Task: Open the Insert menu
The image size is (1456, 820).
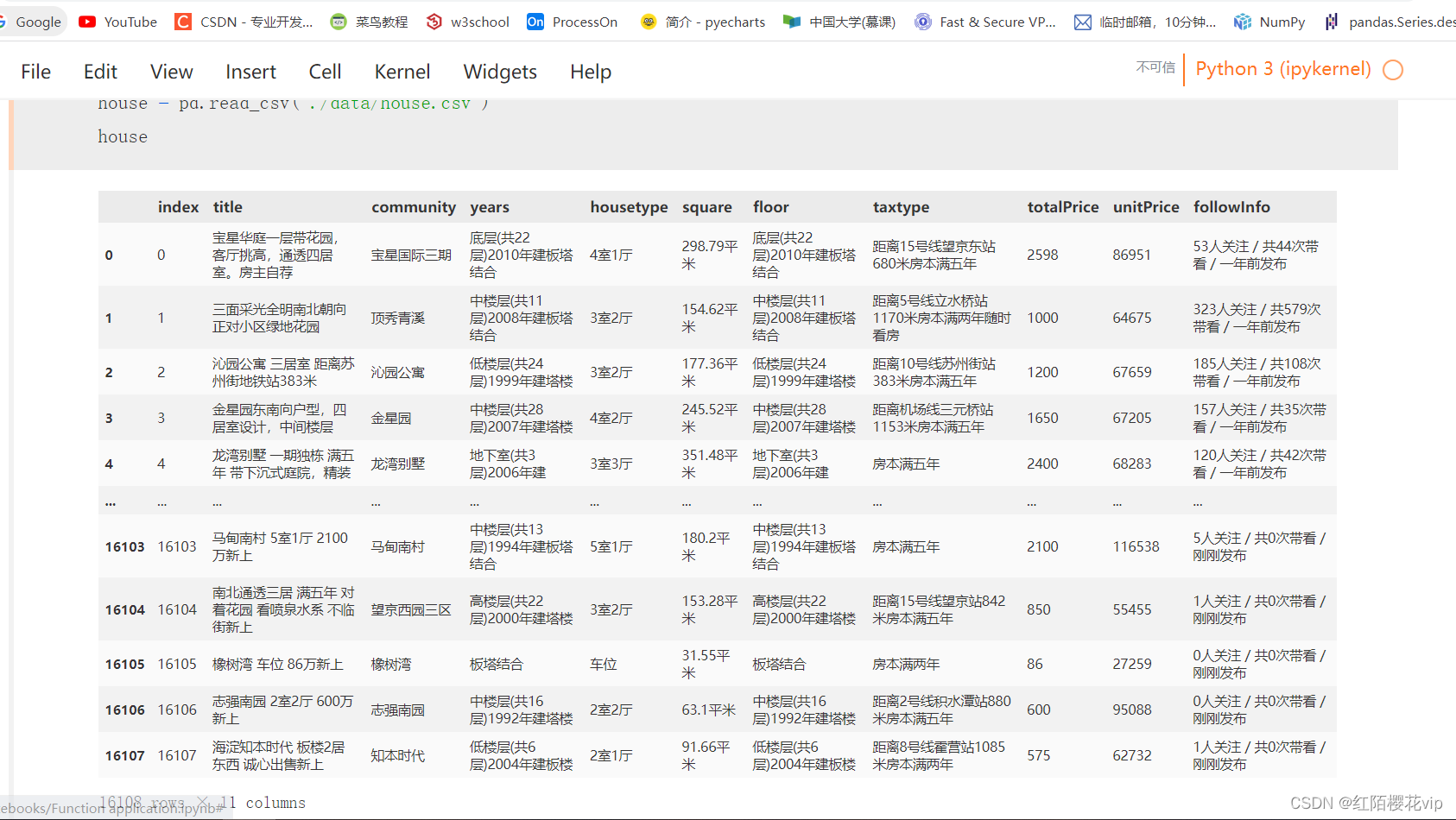Action: (251, 72)
